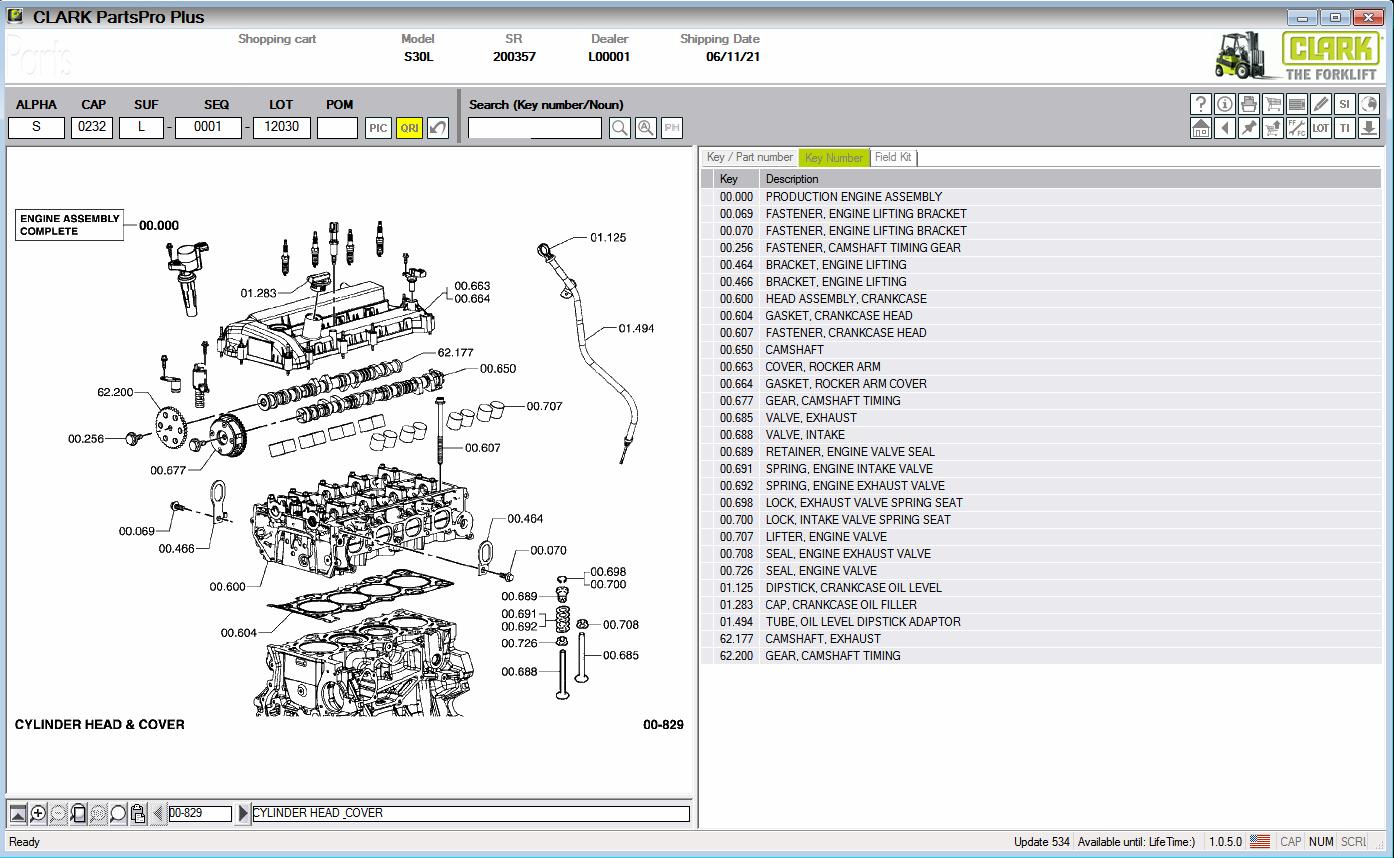Image resolution: width=1394 pixels, height=858 pixels.
Task: Click the ALPHA input field
Action: click(36, 127)
